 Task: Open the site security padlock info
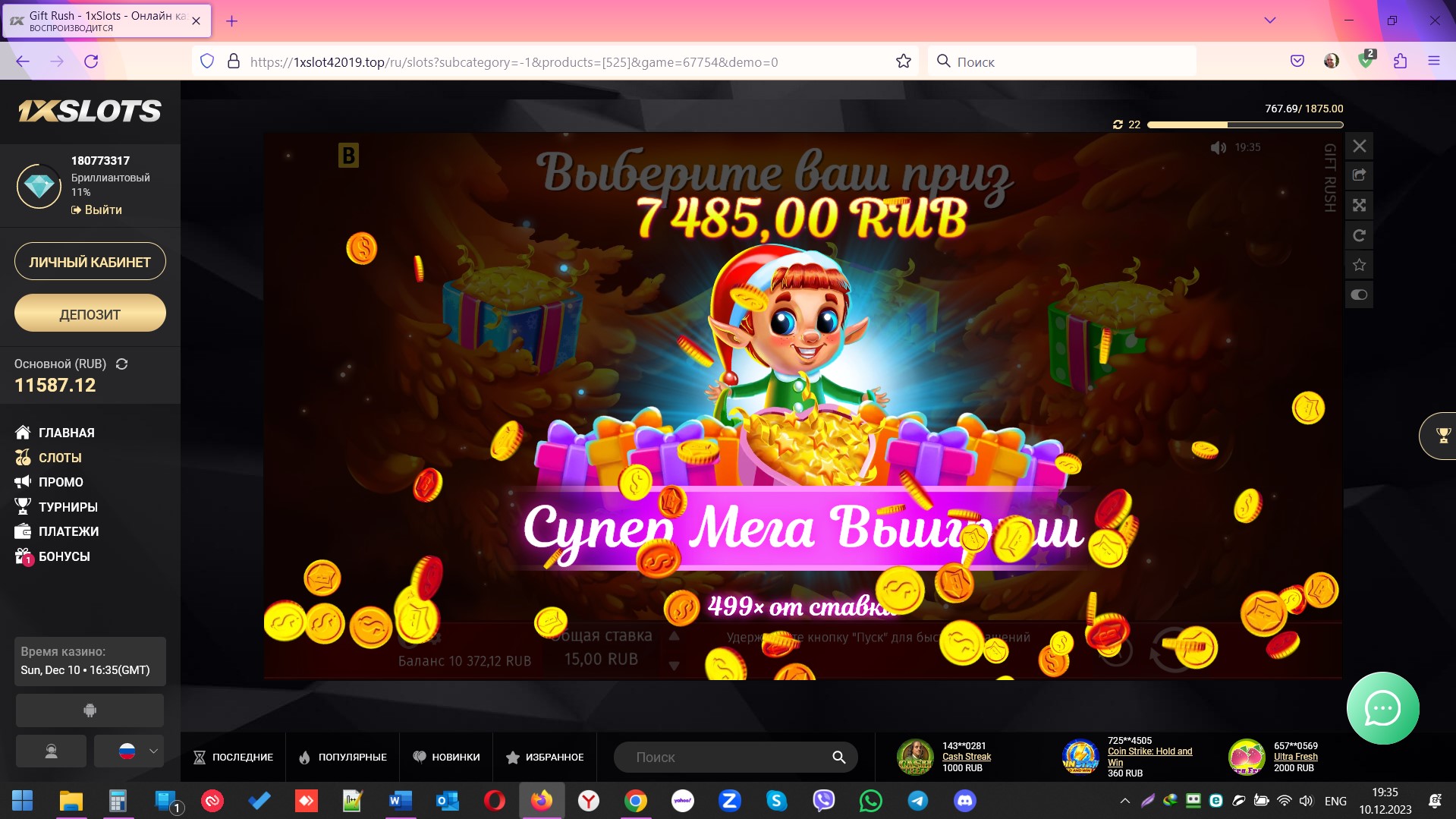click(234, 61)
